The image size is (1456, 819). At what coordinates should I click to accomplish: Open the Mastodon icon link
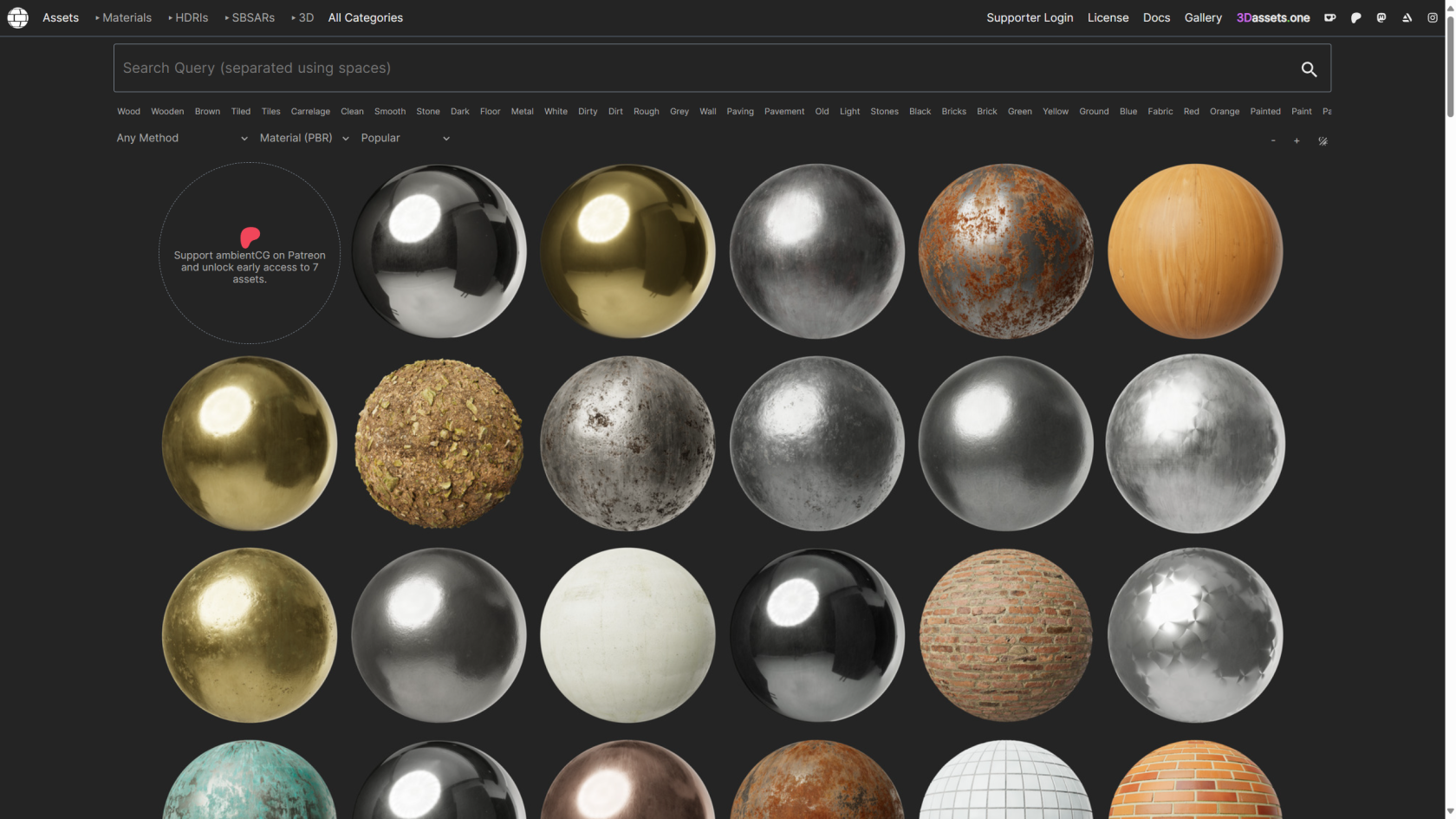[1381, 17]
